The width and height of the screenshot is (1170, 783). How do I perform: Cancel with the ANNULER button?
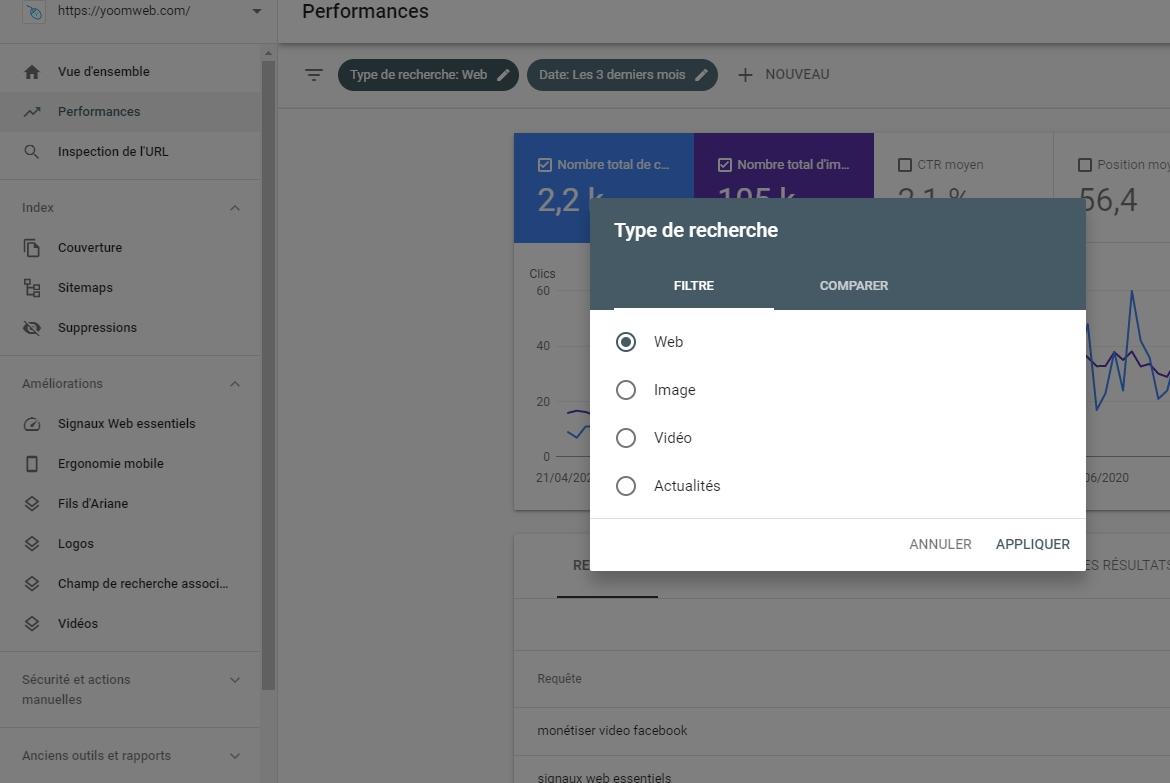click(x=940, y=544)
